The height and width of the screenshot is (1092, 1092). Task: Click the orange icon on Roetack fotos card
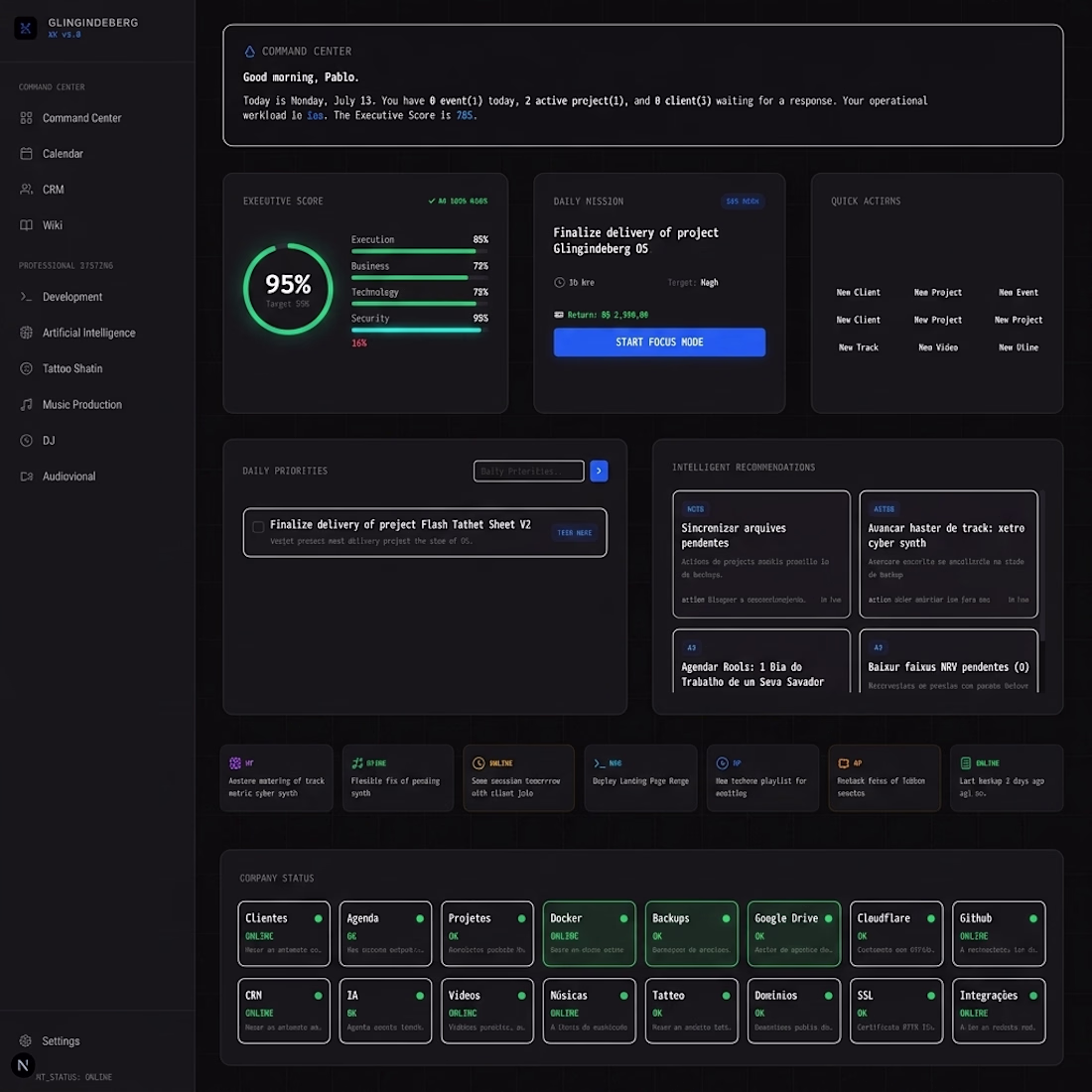pyautogui.click(x=844, y=763)
